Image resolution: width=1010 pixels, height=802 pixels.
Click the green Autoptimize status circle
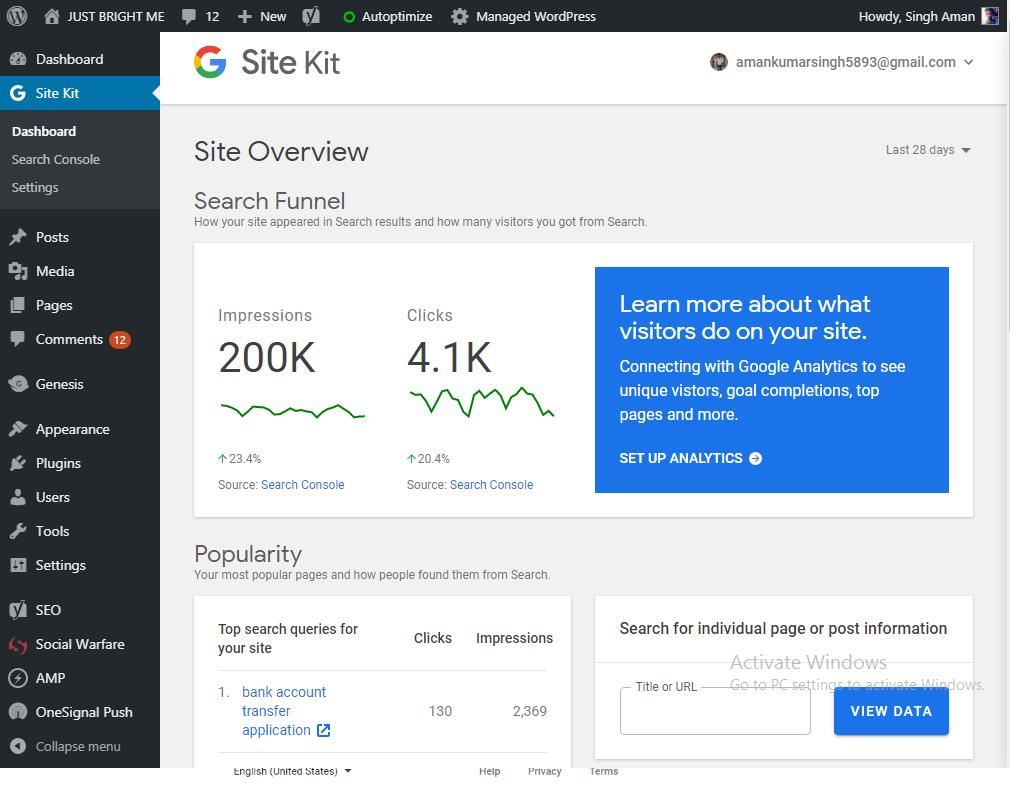(349, 17)
